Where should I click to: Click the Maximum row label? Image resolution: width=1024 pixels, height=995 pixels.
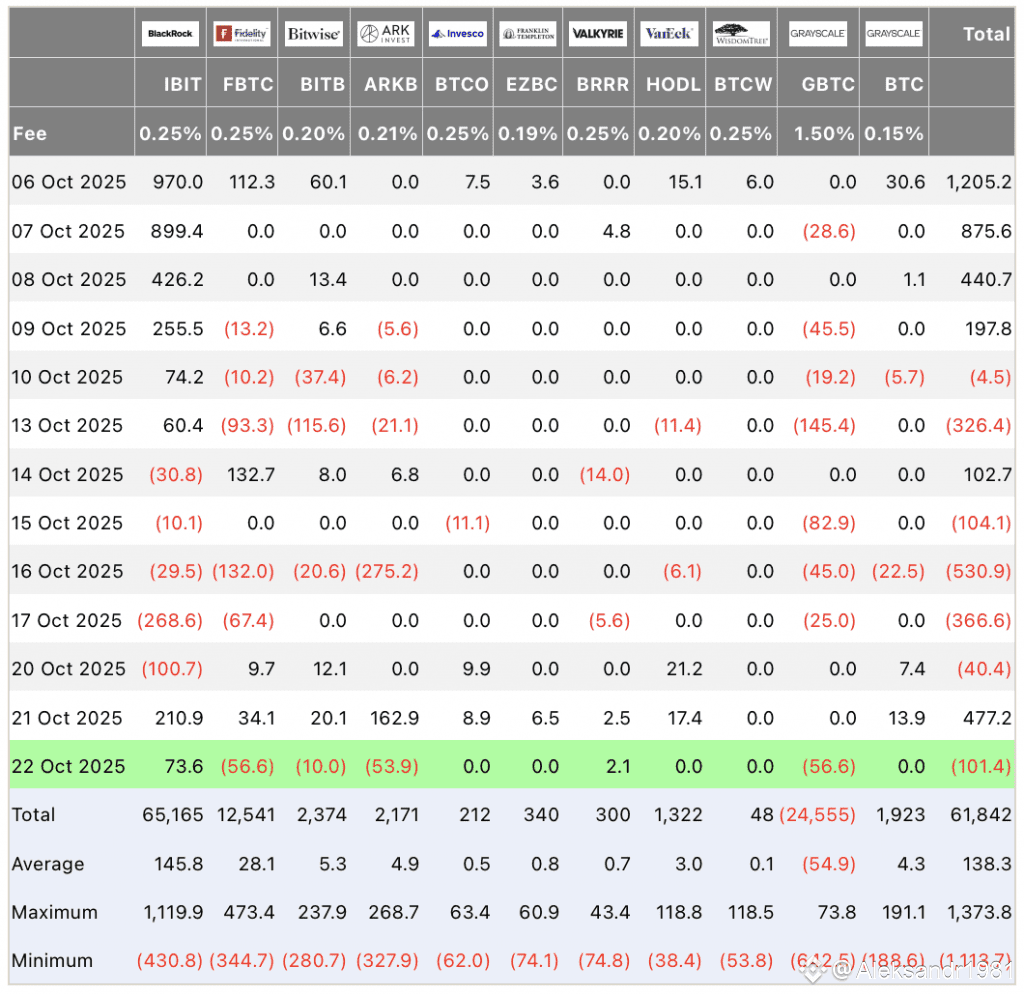55,912
